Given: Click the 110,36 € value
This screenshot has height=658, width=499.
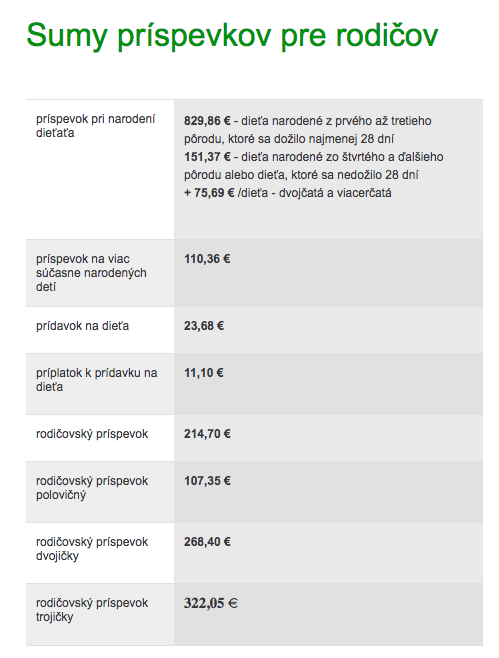Looking at the screenshot, I should pyautogui.click(x=207, y=259).
